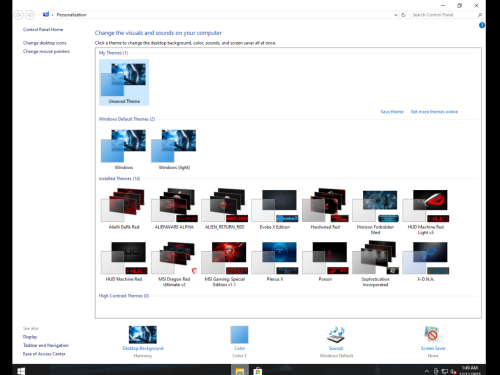This screenshot has width=500, height=375.
Task: Show hidden tray icons chevron
Action: (x=426, y=371)
